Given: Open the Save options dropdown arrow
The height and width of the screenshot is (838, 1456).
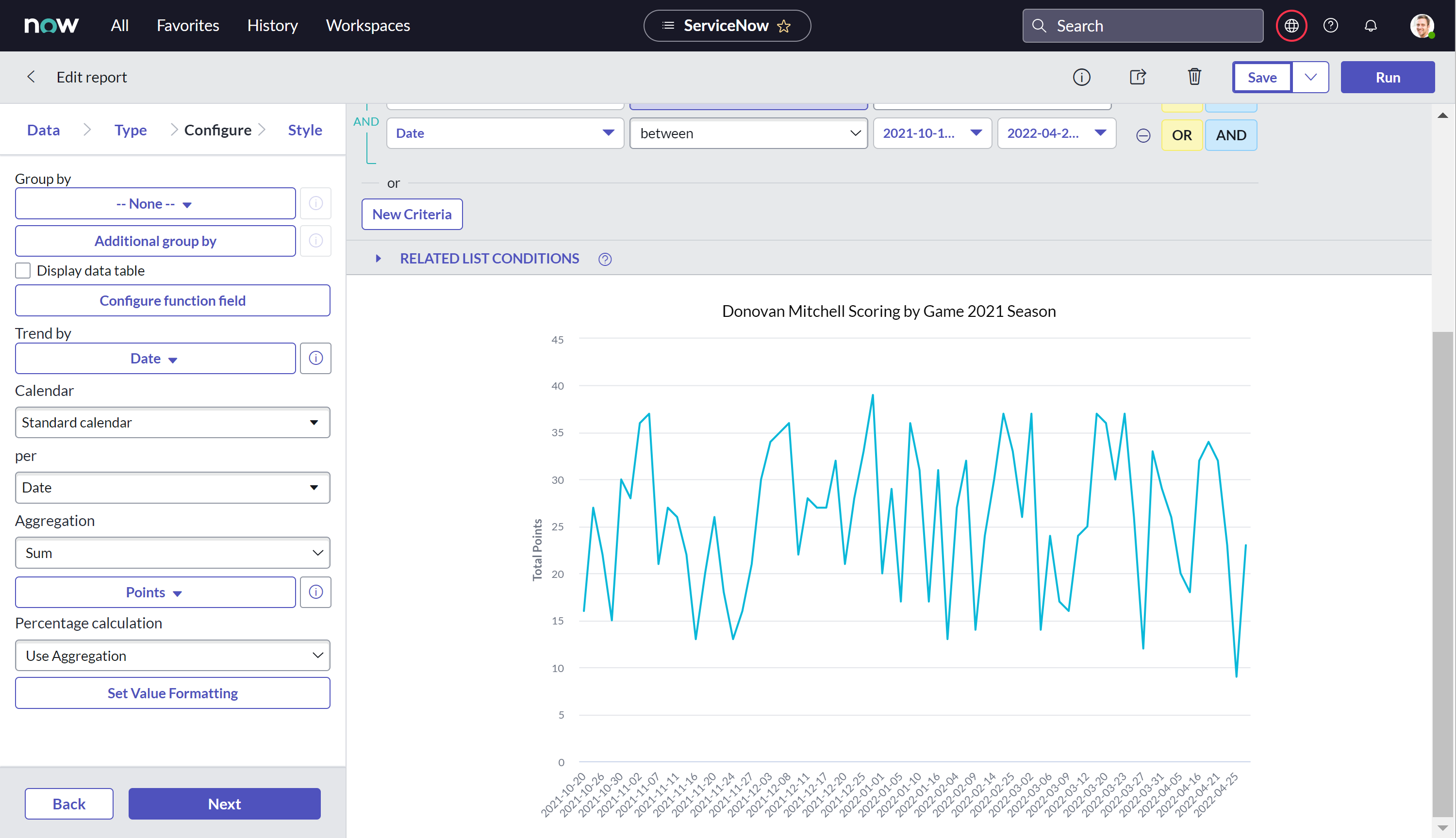Looking at the screenshot, I should click(x=1310, y=77).
